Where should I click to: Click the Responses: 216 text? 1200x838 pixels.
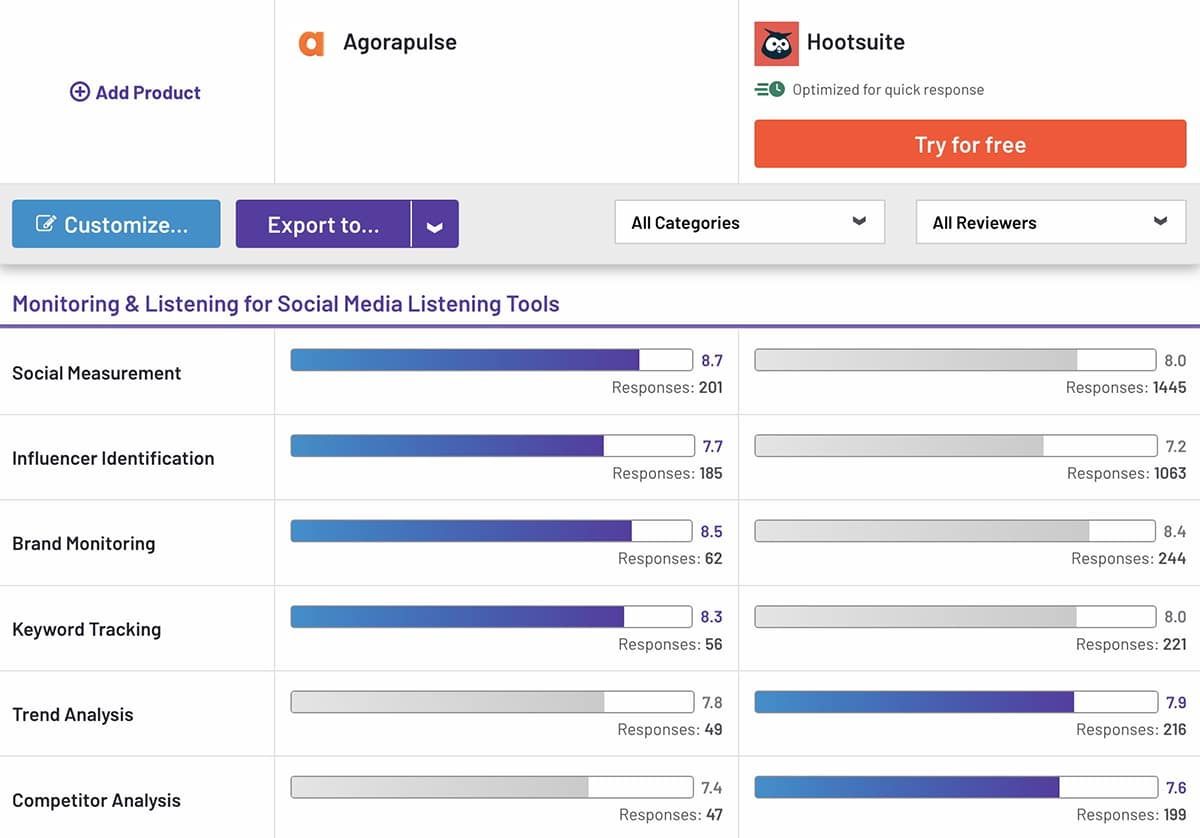click(1131, 729)
